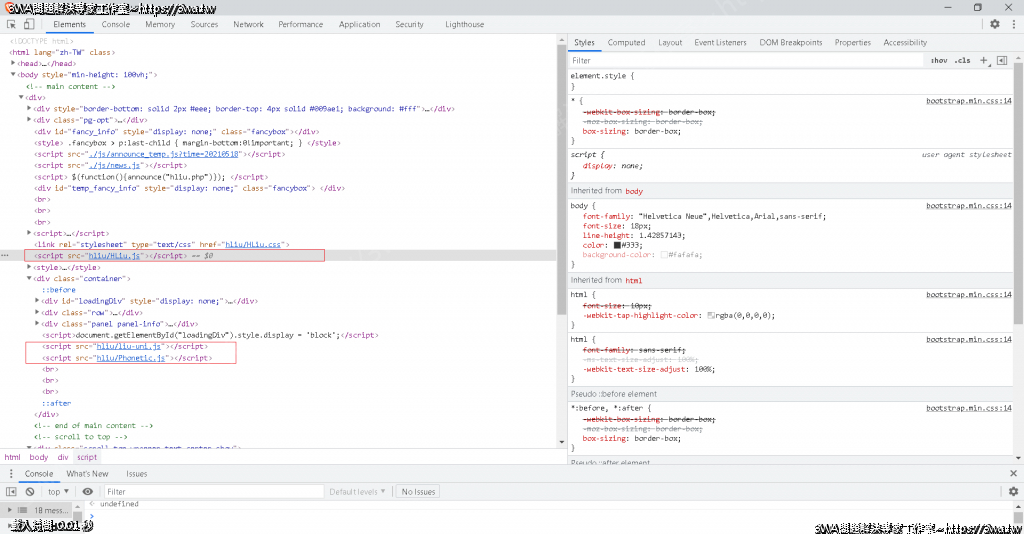Open the DevTools three-dot customize menu
The image size is (1024, 534).
click(1012, 24)
